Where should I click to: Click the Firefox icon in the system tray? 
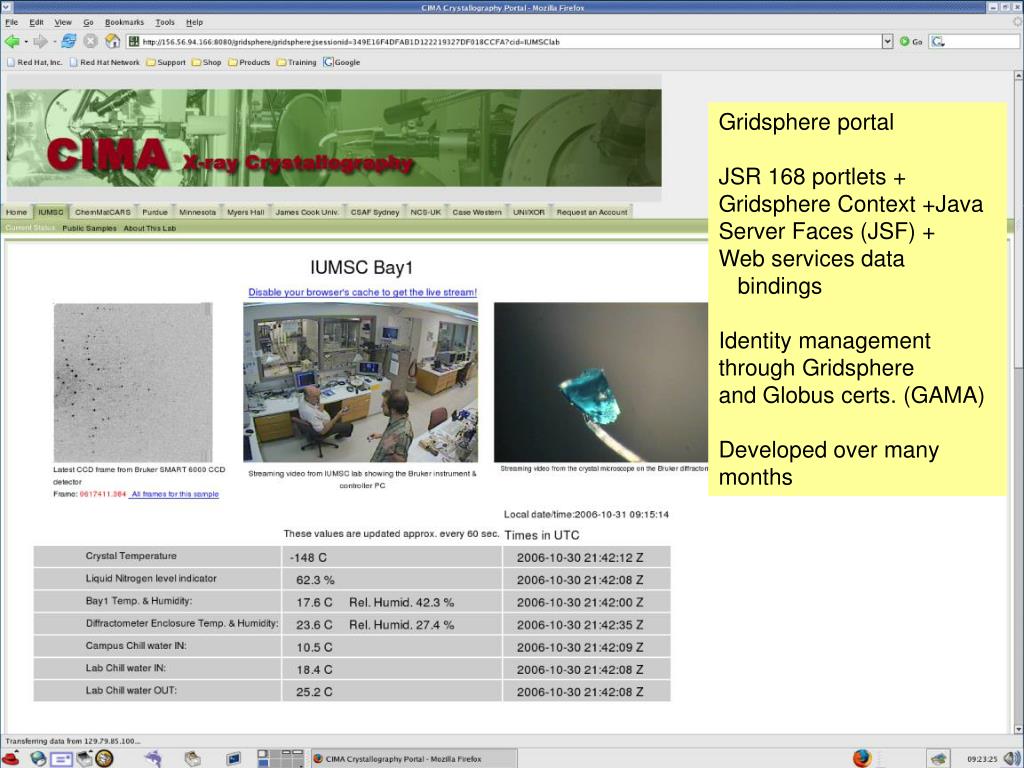(862, 758)
